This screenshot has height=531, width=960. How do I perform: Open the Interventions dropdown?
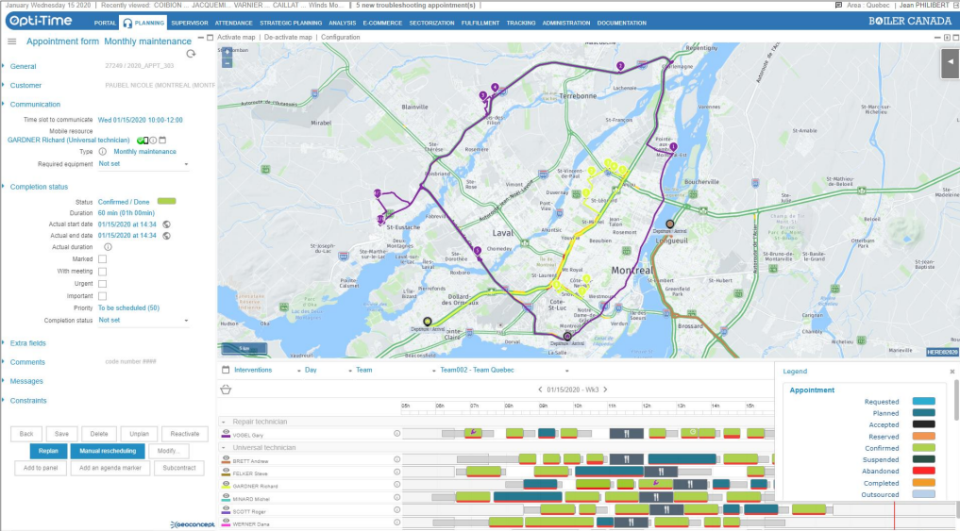(x=268, y=370)
